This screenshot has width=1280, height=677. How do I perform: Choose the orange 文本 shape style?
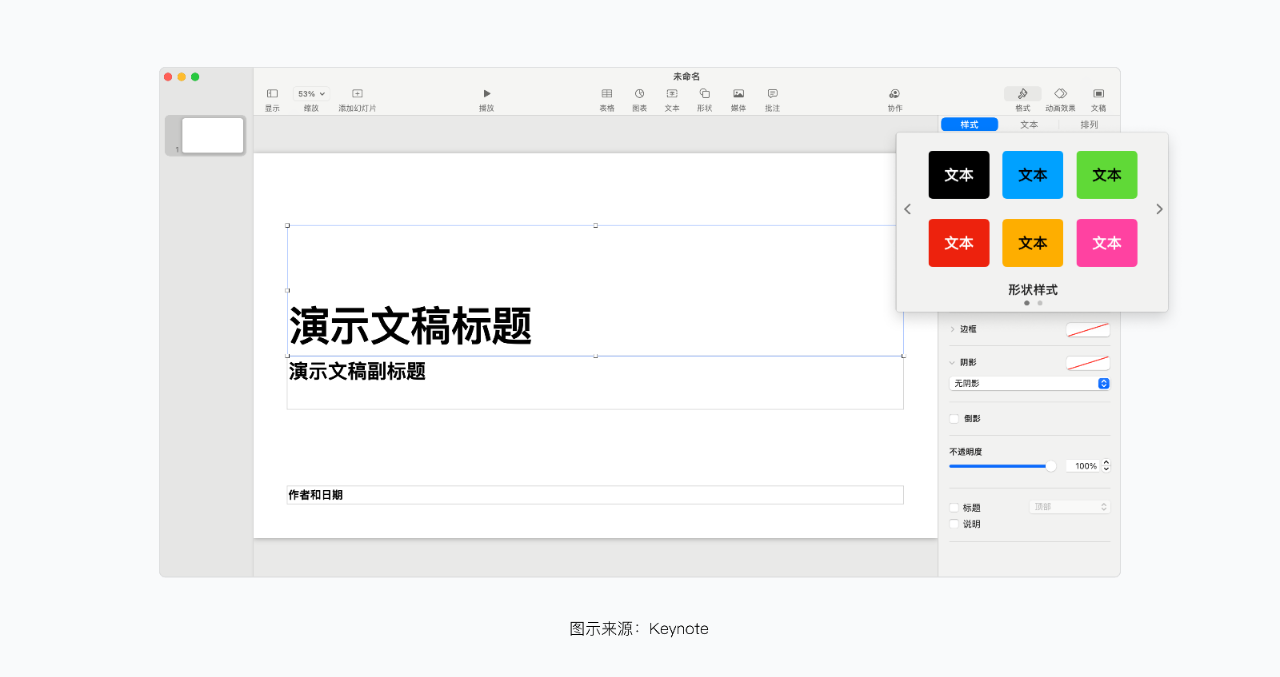[1032, 243]
